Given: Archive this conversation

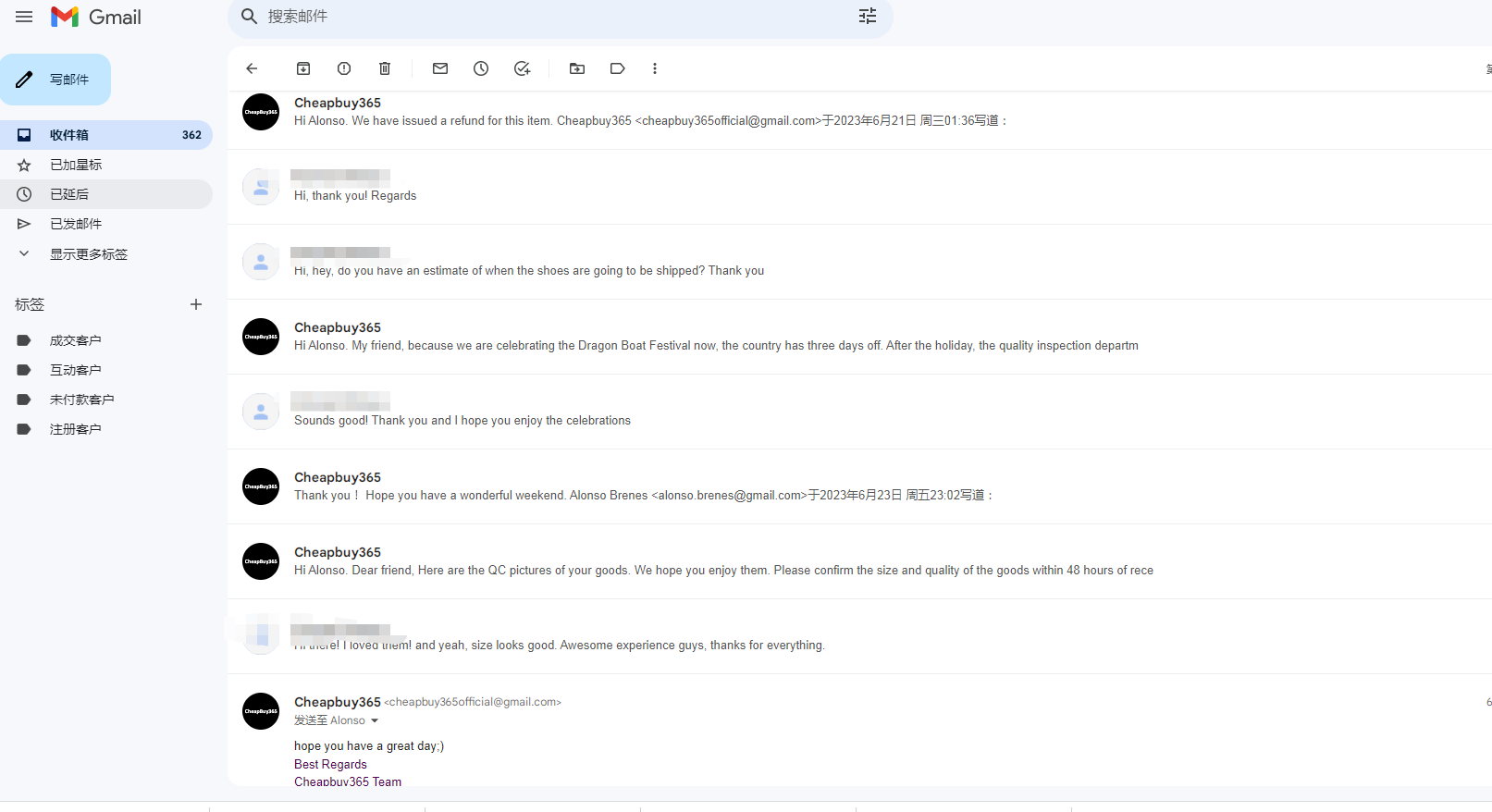Looking at the screenshot, I should (303, 68).
